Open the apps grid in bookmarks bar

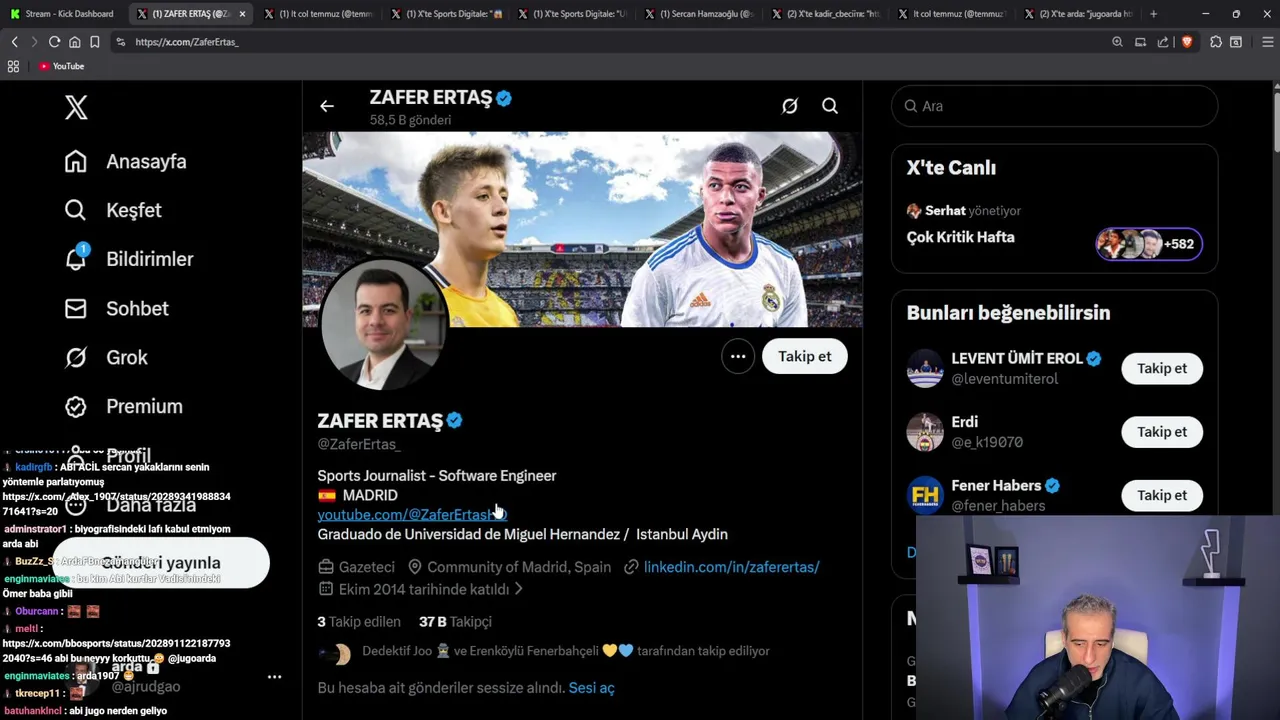pos(13,66)
